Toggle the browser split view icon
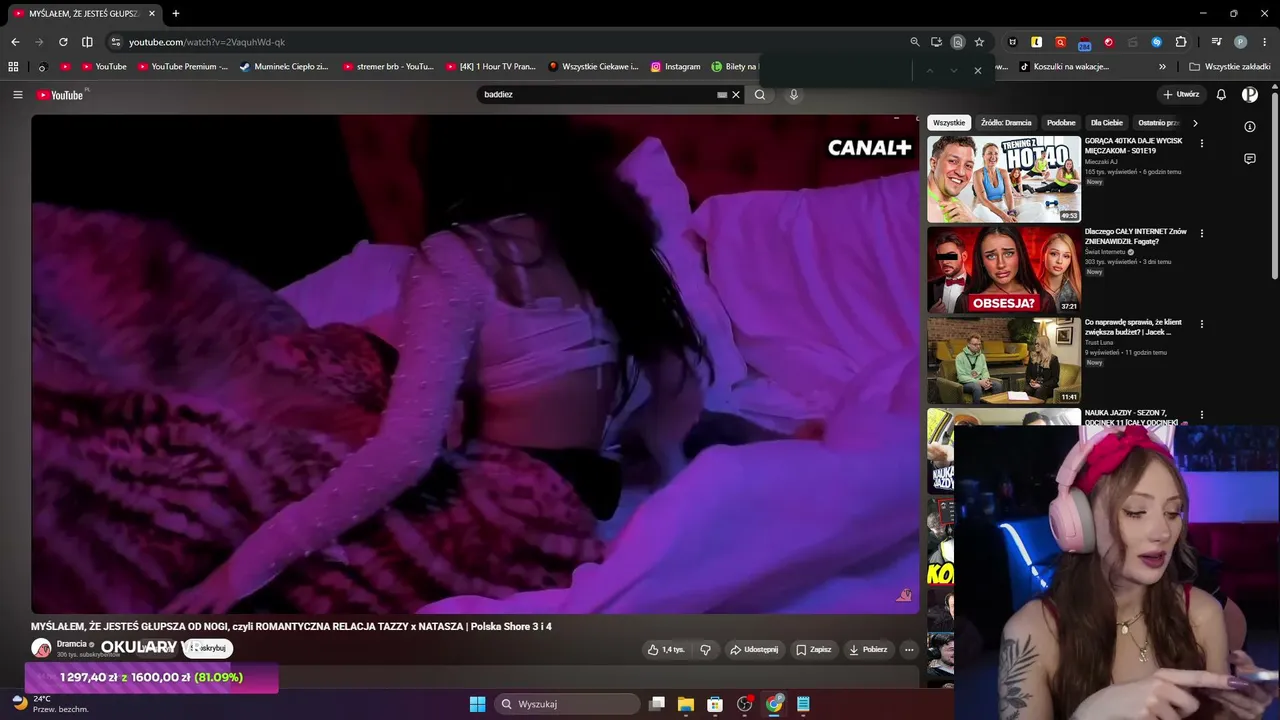The image size is (1280, 720). pyautogui.click(x=87, y=42)
